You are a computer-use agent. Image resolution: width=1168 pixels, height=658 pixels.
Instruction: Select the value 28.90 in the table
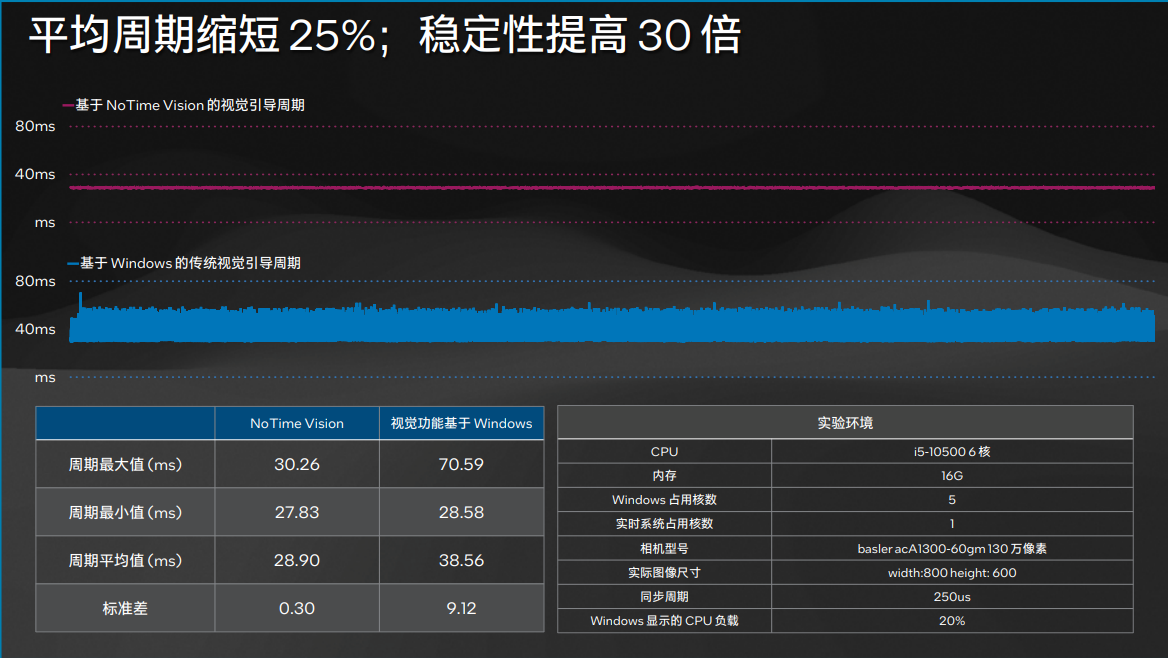(296, 560)
